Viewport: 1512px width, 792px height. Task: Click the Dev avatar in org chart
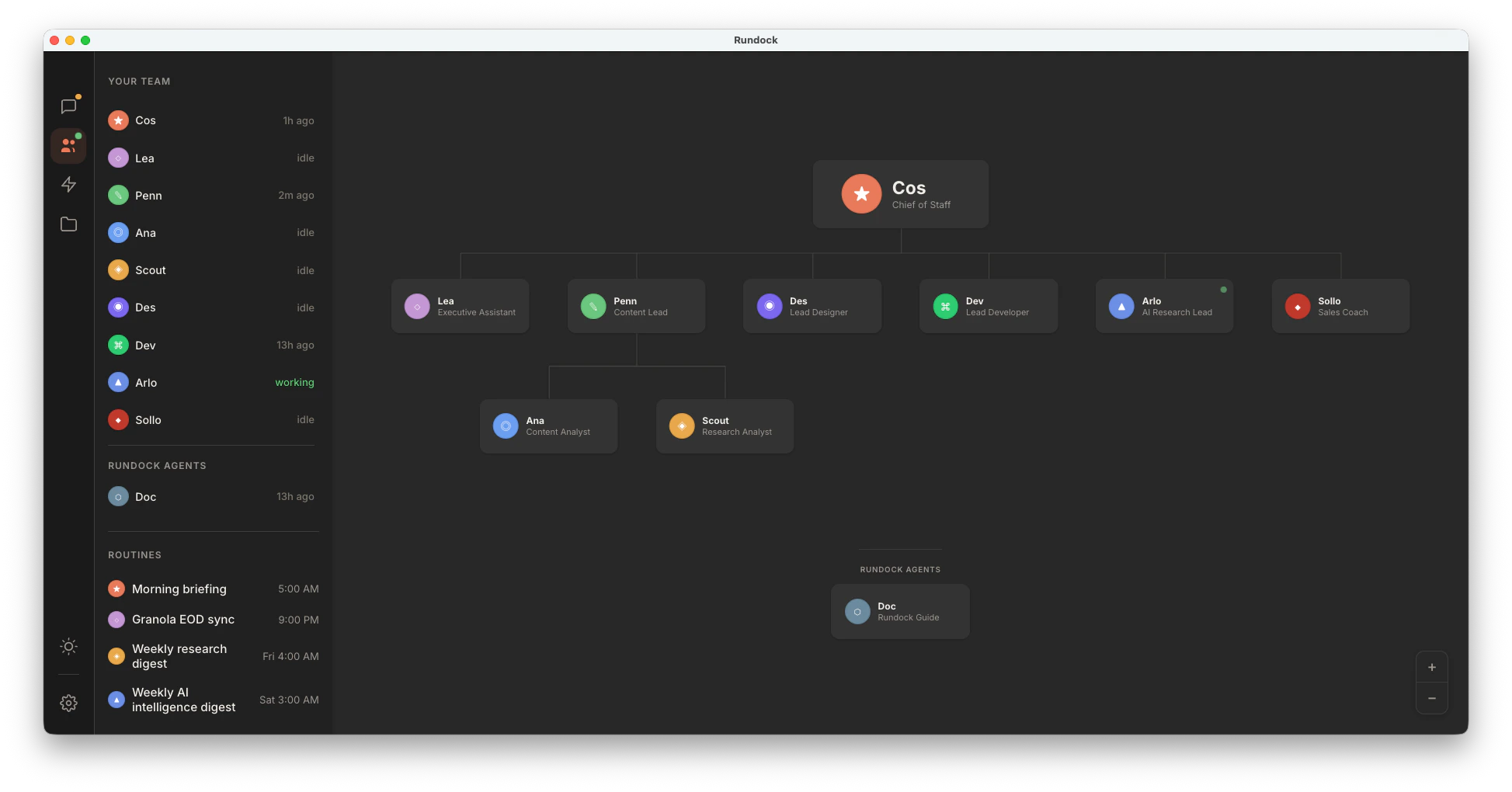point(945,306)
